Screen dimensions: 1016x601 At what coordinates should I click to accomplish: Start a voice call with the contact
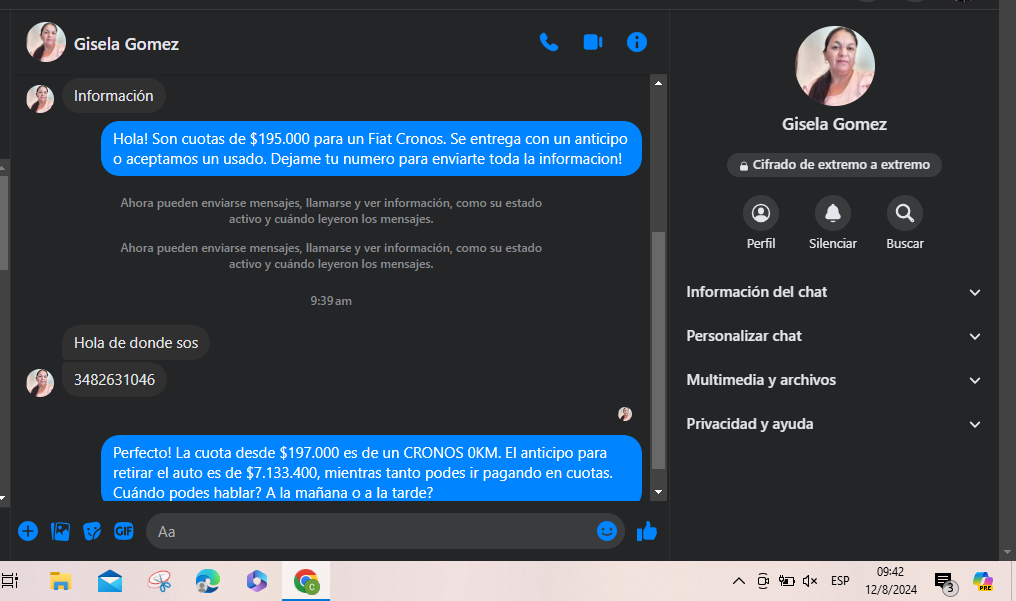[x=548, y=42]
